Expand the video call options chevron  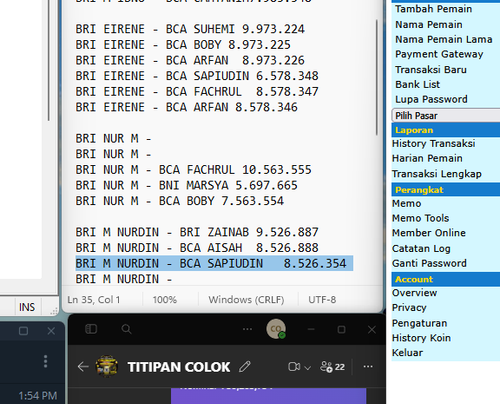308,368
